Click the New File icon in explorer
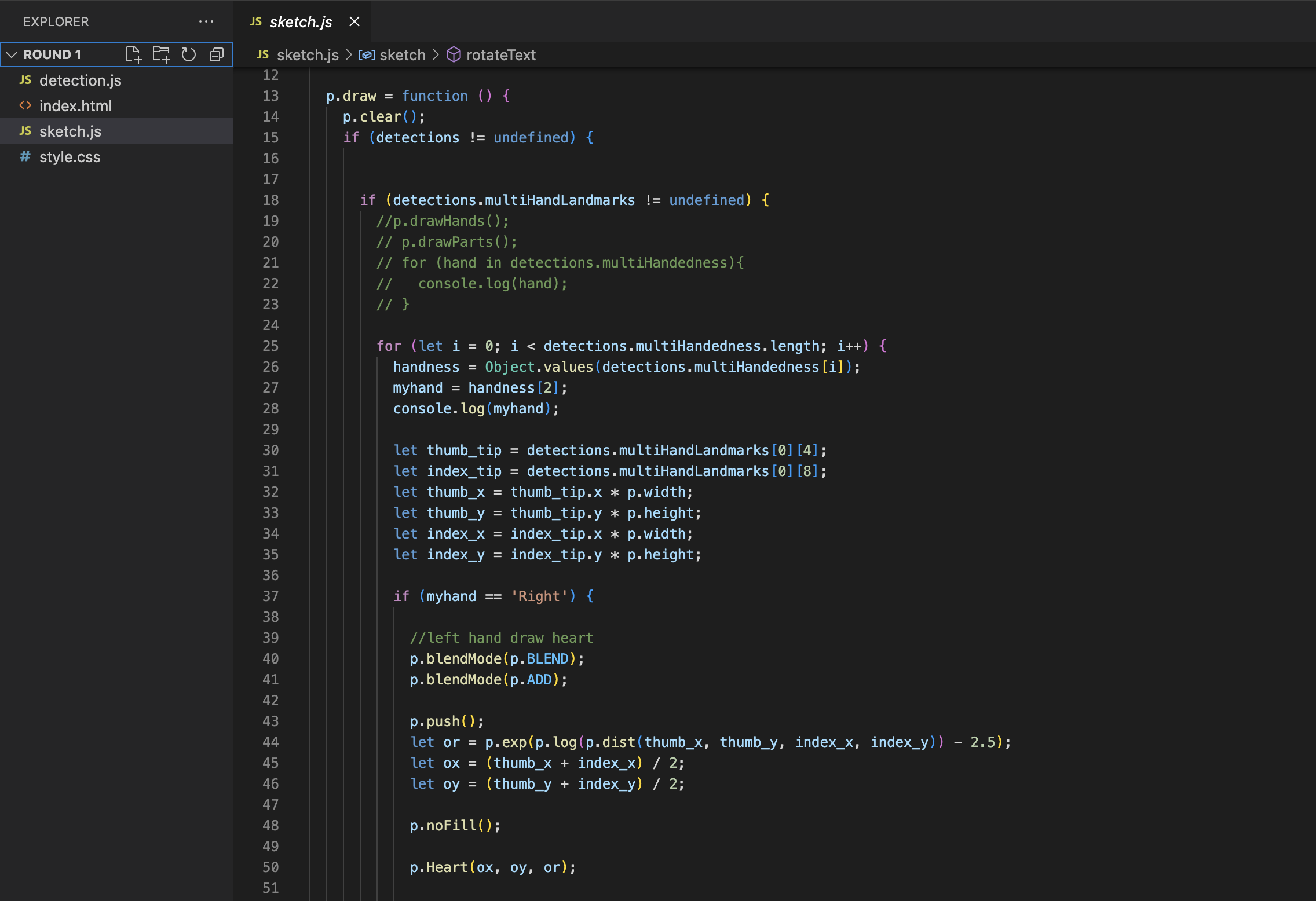Viewport: 1316px width, 901px height. pos(133,54)
